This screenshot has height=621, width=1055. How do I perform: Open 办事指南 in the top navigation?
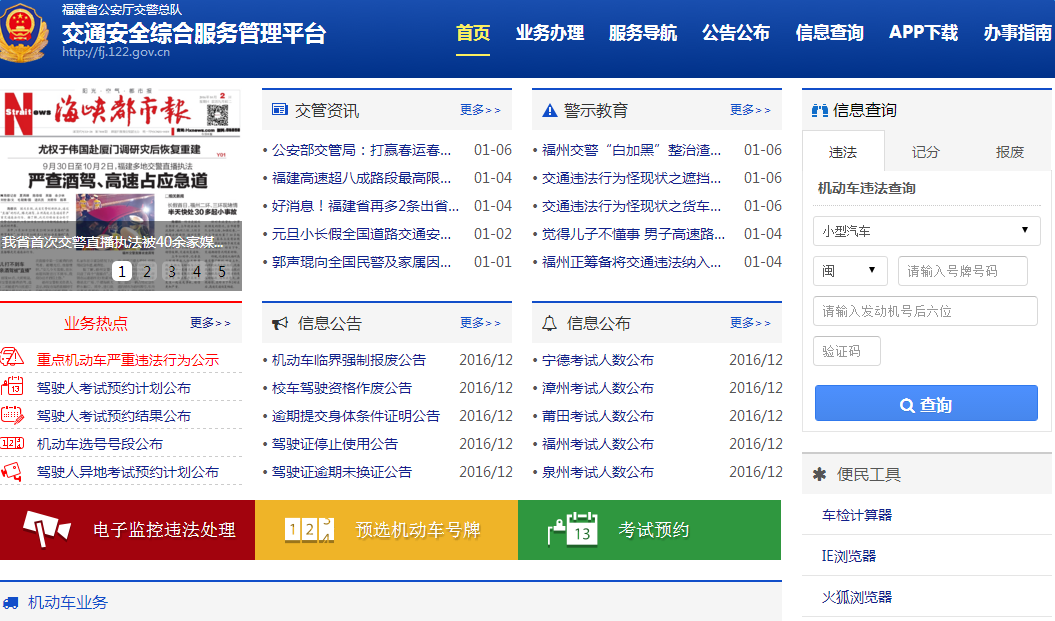click(x=1017, y=33)
